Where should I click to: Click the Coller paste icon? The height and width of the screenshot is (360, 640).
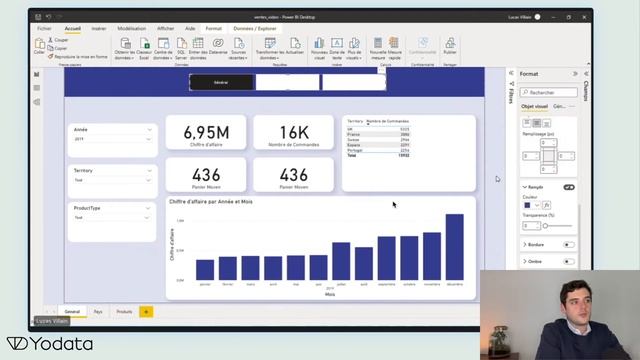tap(39, 43)
